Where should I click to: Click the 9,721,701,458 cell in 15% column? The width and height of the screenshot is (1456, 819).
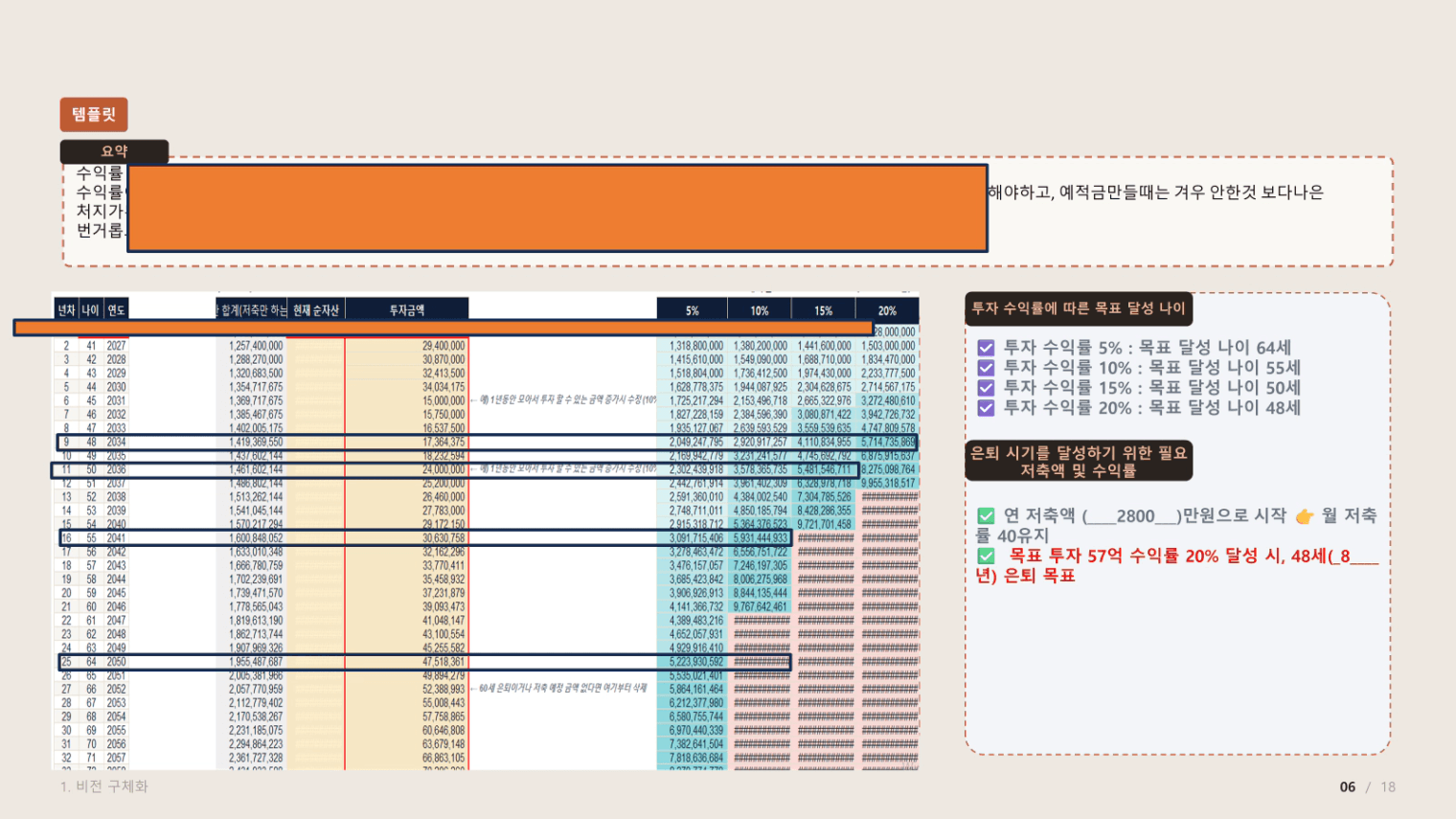[x=824, y=525]
